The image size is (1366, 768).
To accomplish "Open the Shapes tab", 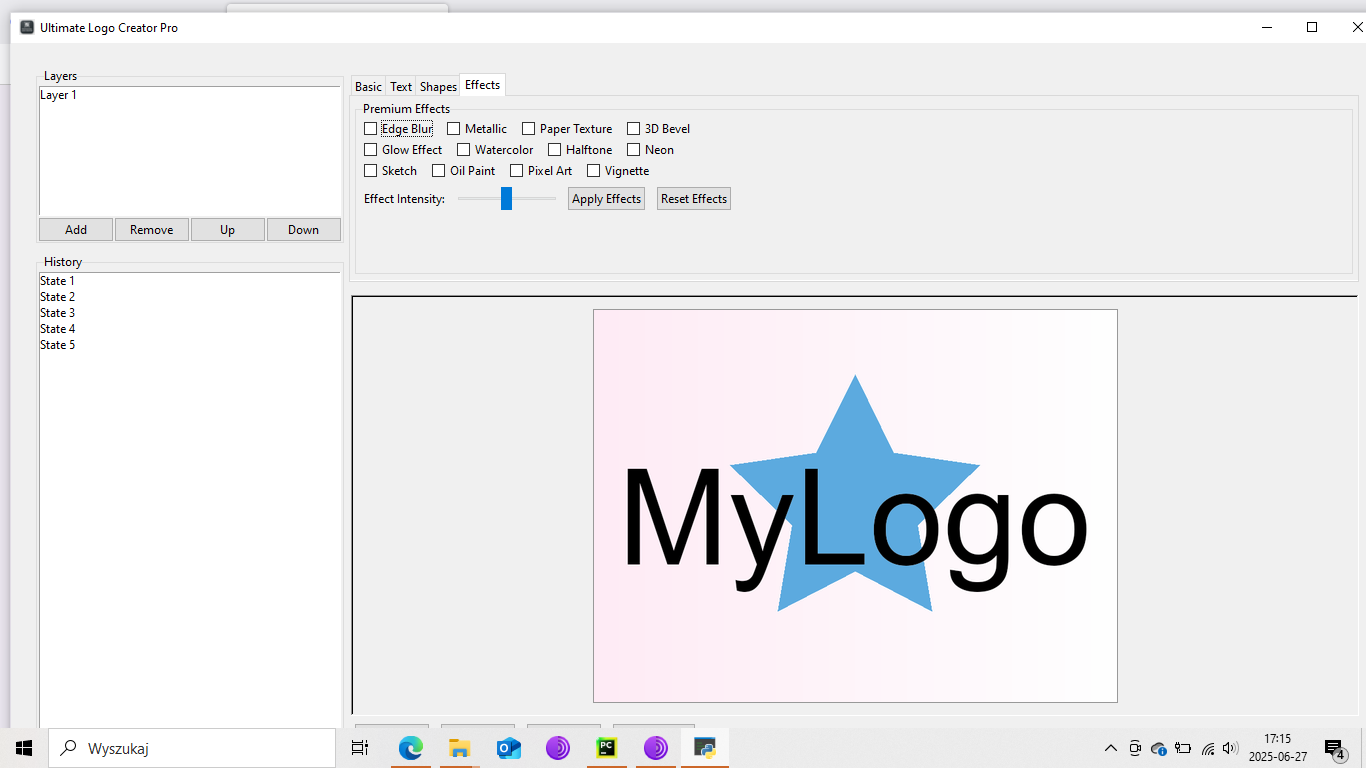I will (x=437, y=86).
